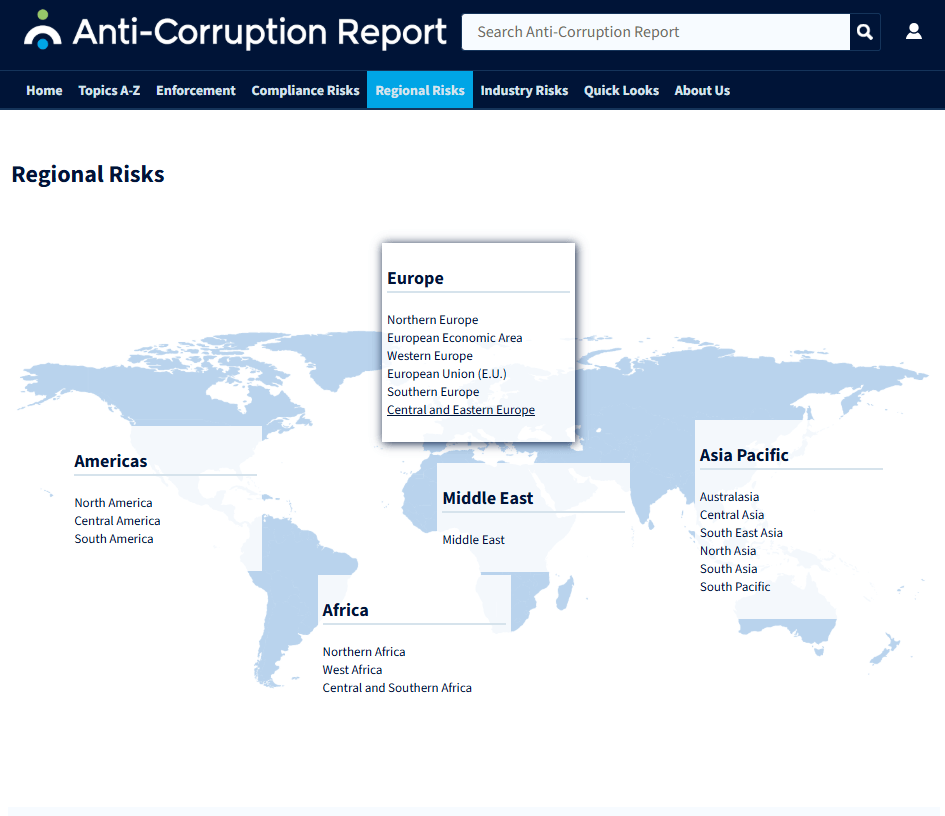The image size is (945, 816).
Task: Open the Compliance Risks menu
Action: (306, 90)
